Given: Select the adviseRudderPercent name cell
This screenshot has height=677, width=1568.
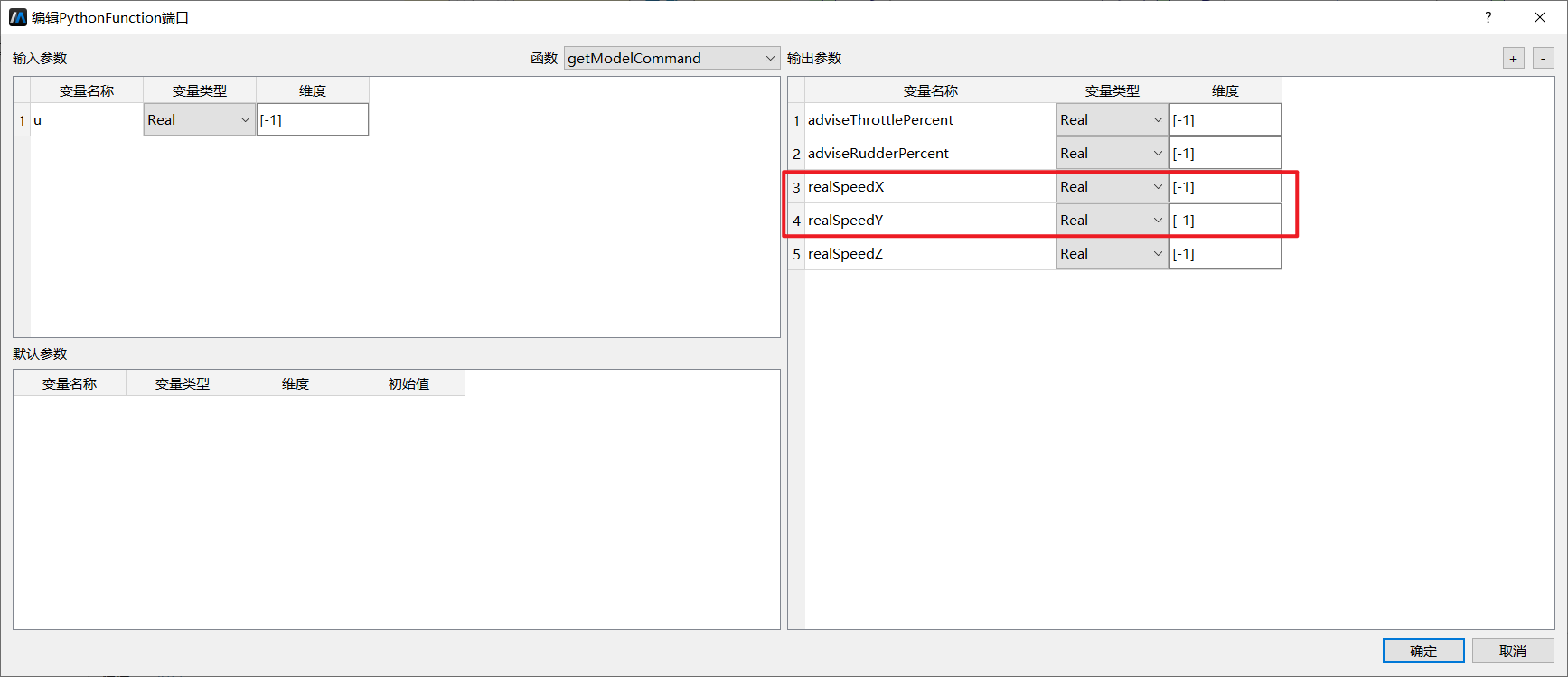Looking at the screenshot, I should click(x=931, y=153).
